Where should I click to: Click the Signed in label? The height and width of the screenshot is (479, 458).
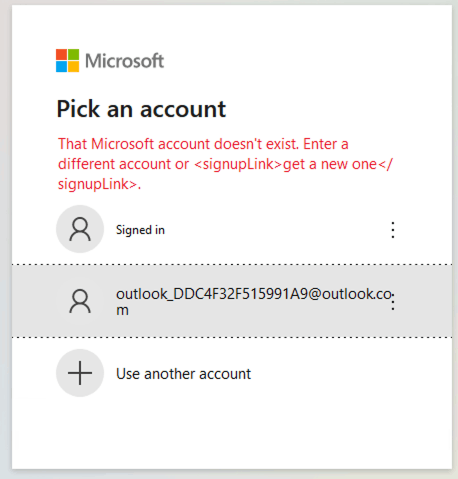point(140,230)
